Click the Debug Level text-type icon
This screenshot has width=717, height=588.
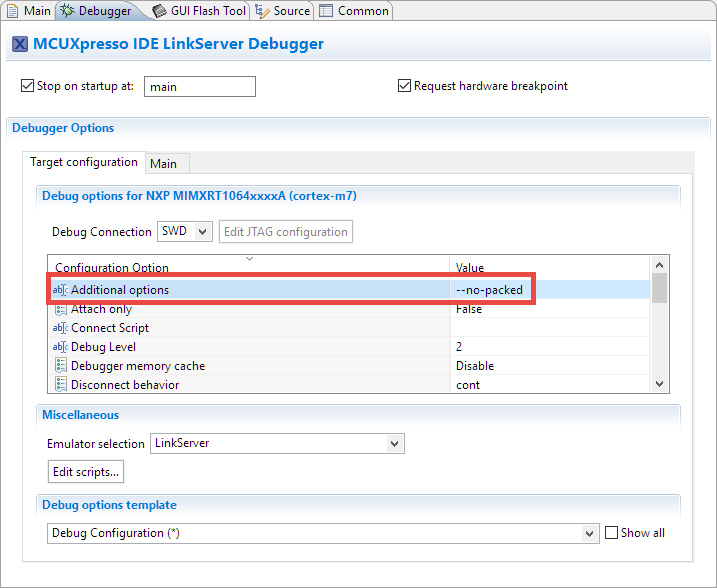coord(60,347)
